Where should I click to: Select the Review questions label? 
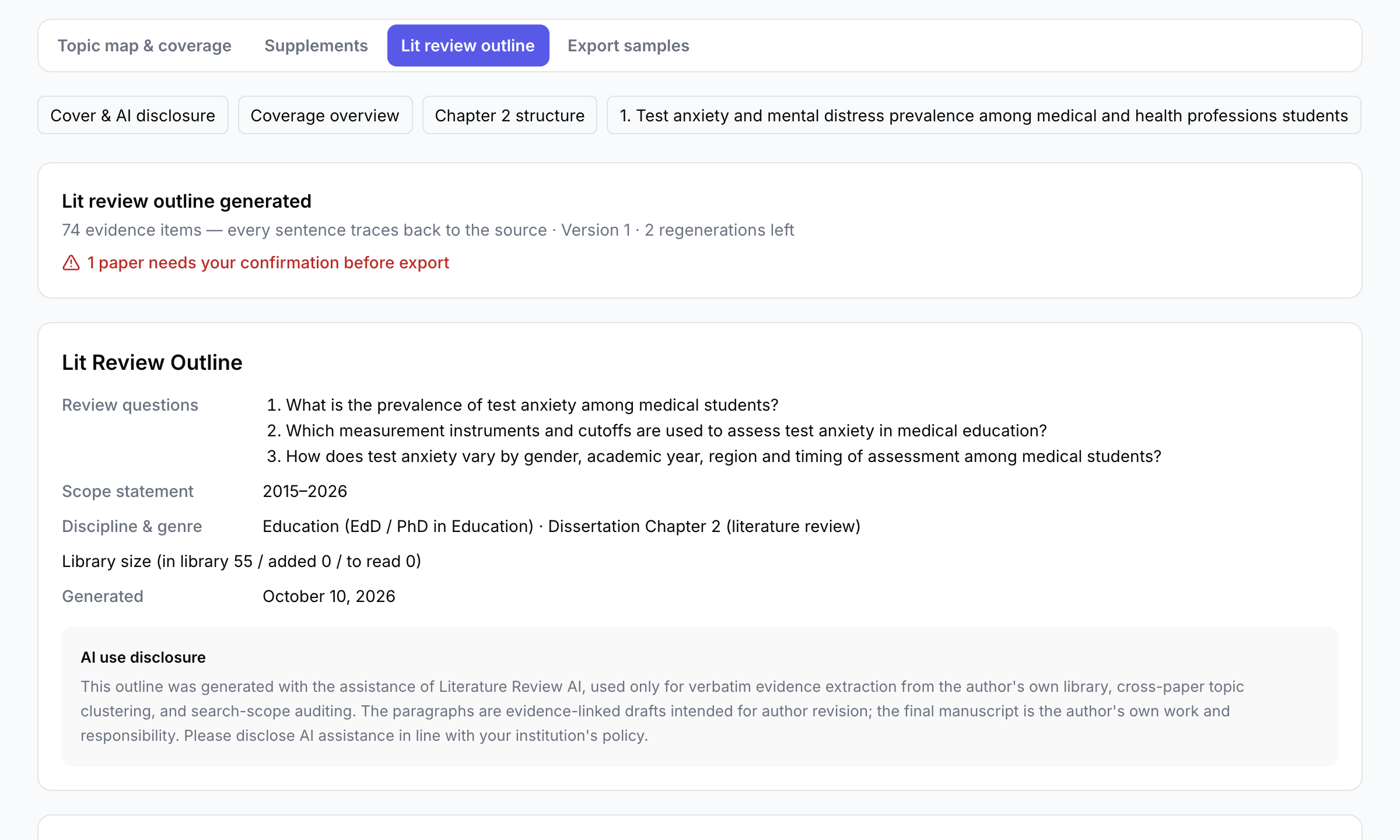click(x=130, y=405)
